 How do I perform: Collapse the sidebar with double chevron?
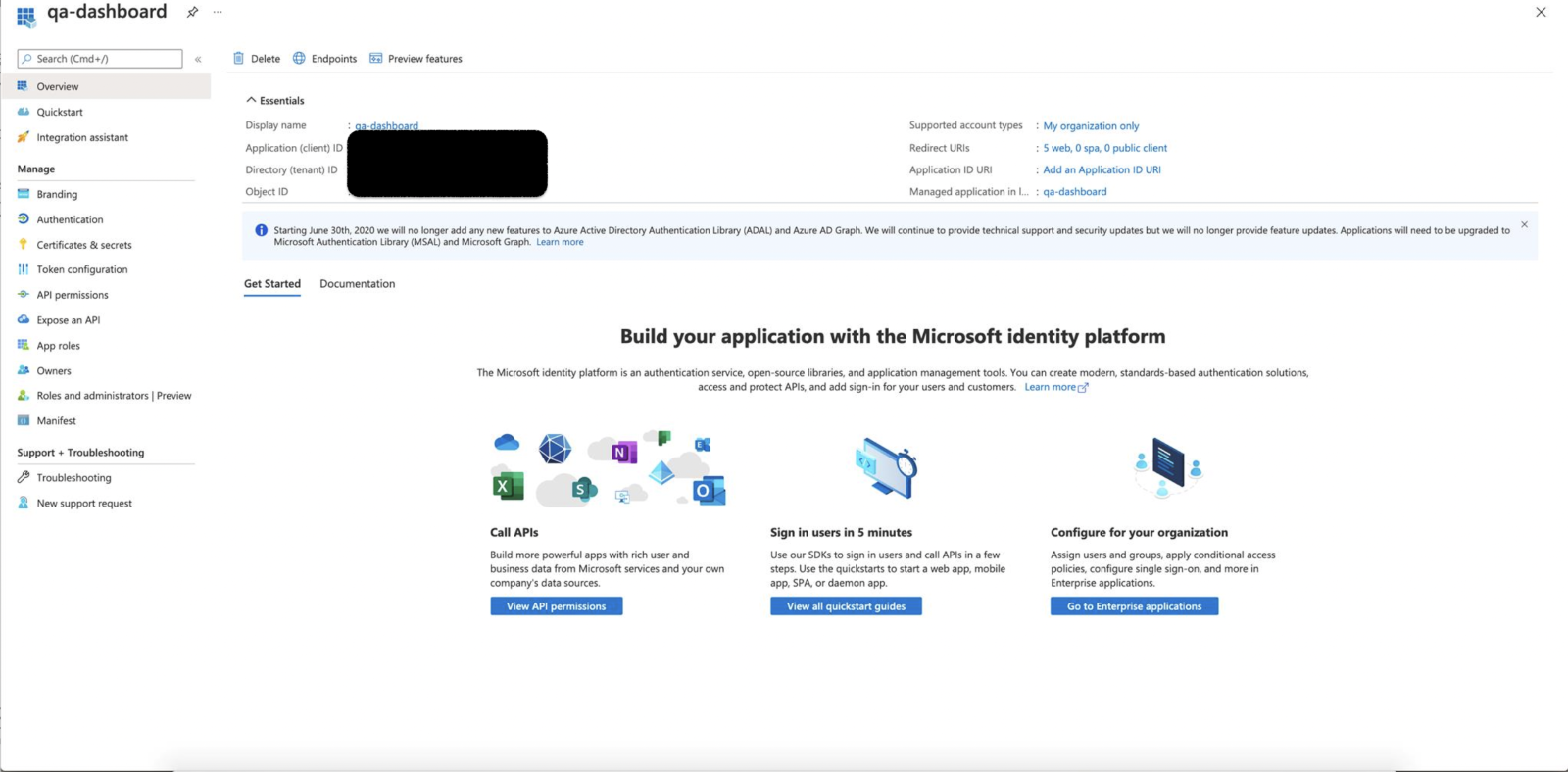click(198, 59)
